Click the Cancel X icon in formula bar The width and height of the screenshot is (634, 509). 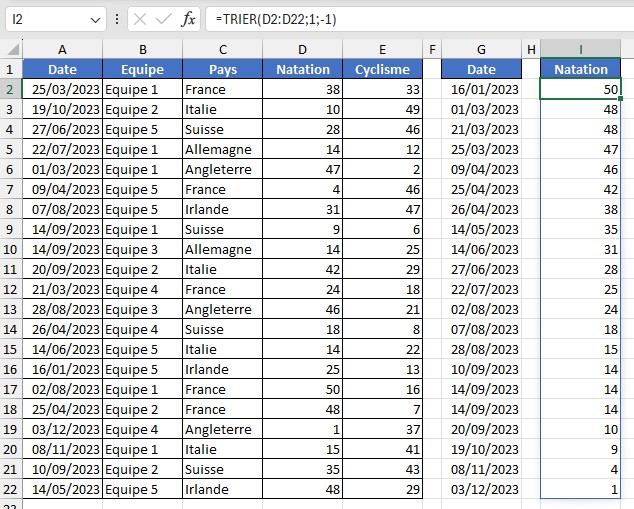pos(140,19)
